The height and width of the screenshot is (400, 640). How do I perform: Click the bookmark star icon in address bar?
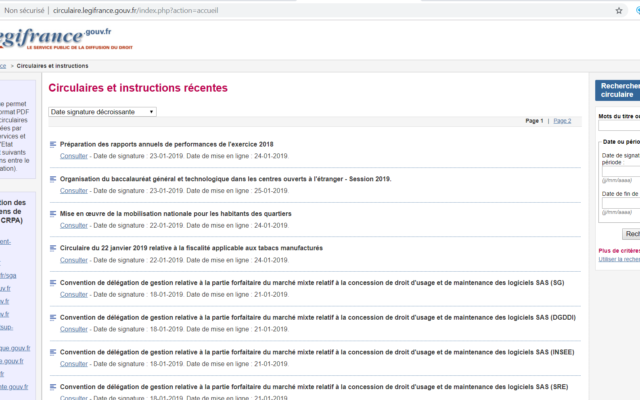(x=619, y=11)
